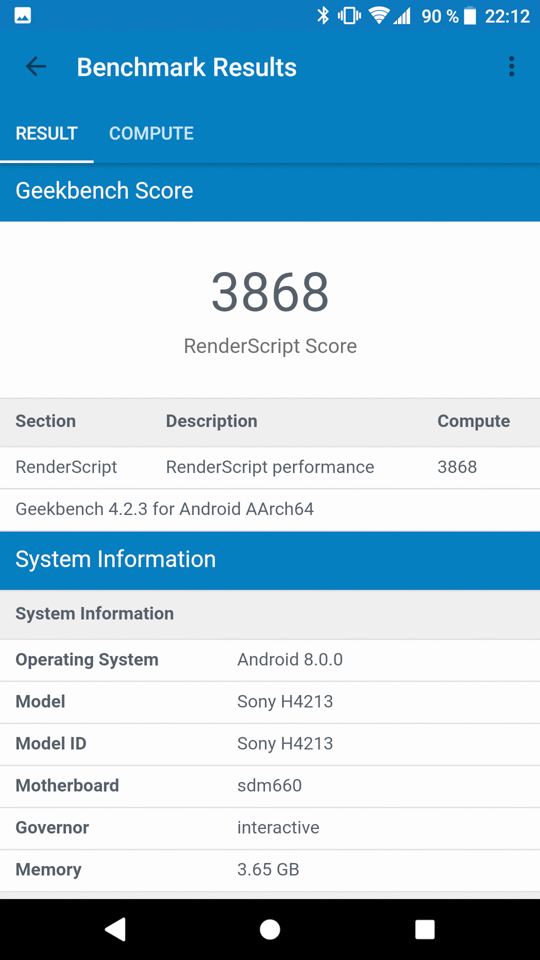Tap the sdm660 motherboard value
The image size is (540, 960).
(x=269, y=786)
